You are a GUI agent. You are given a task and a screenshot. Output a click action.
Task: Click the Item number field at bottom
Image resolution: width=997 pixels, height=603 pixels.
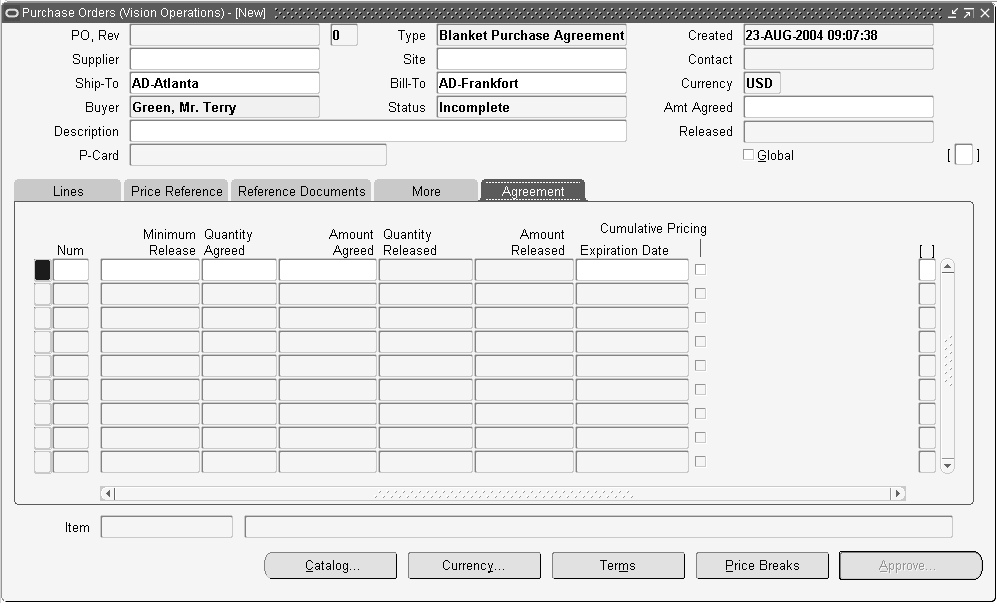click(167, 527)
